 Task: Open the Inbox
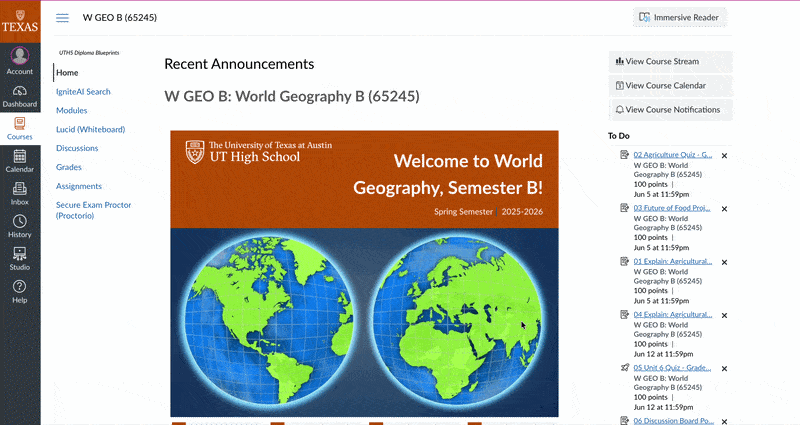pos(20,194)
